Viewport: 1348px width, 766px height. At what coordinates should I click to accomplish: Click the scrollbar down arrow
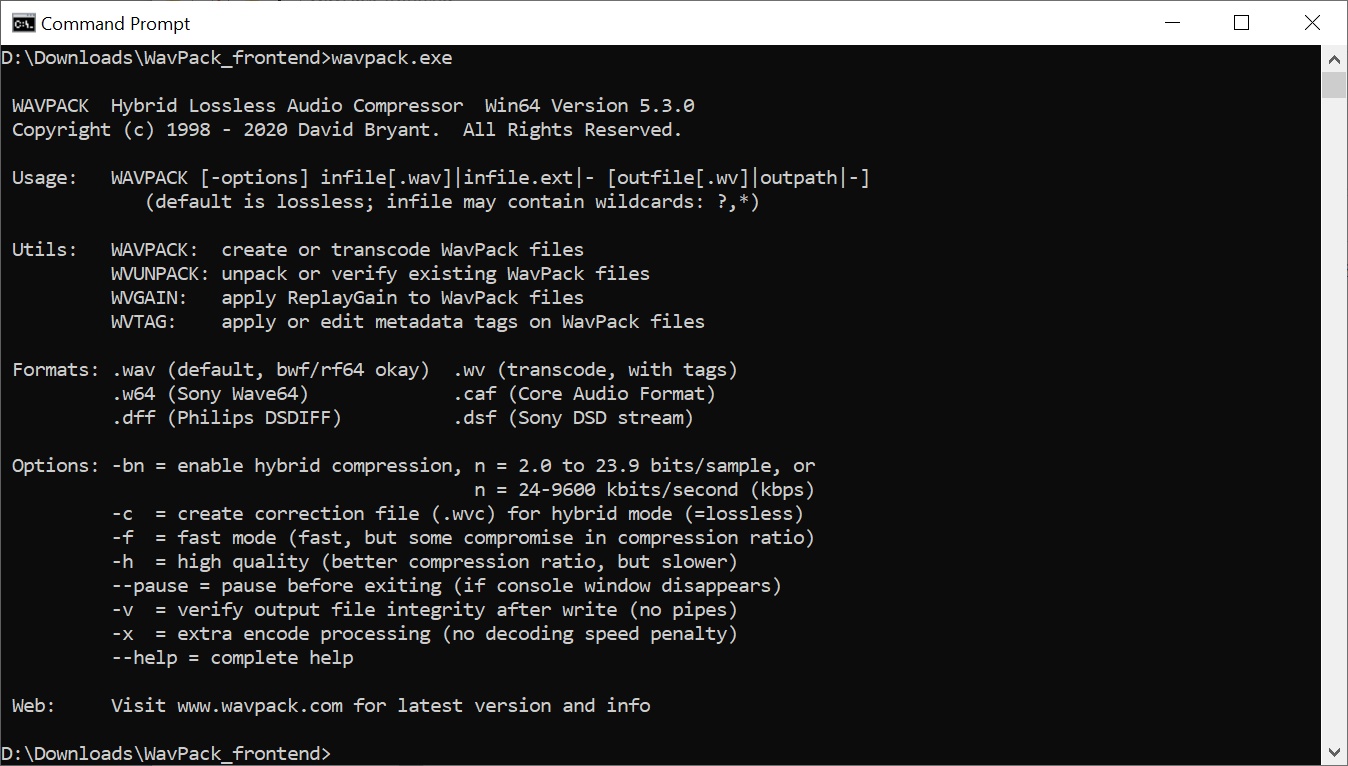coord(1334,752)
